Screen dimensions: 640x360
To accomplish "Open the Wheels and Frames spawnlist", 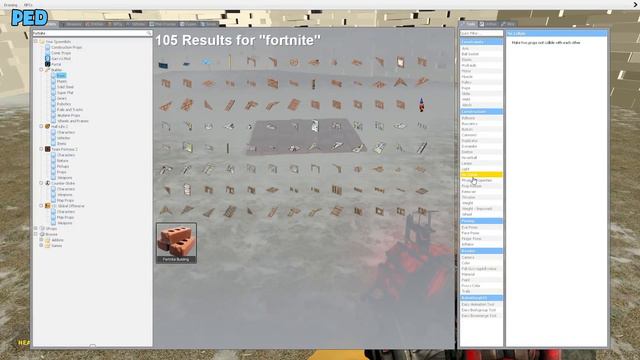I will click(x=73, y=121).
